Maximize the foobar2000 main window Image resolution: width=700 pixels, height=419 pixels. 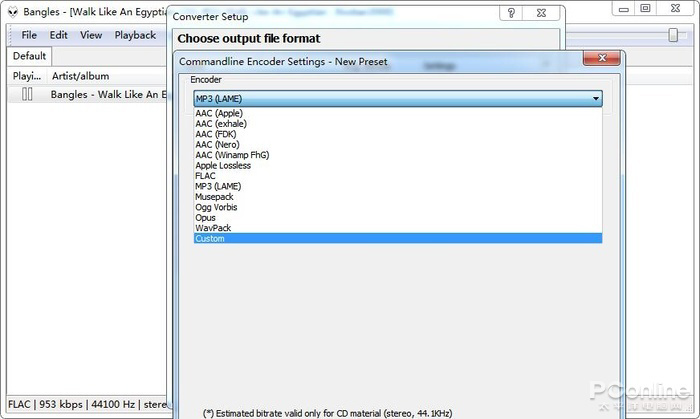click(645, 10)
